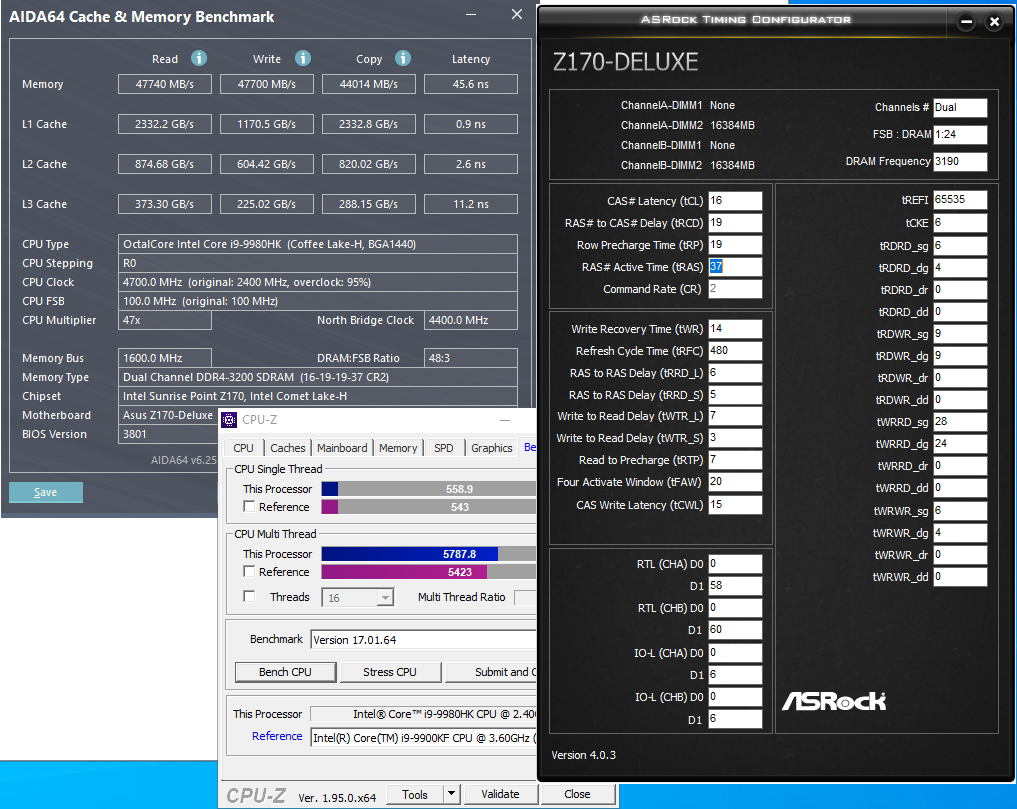Click the Memory Read value 47740 MB/s
This screenshot has height=809, width=1017.
pos(165,84)
